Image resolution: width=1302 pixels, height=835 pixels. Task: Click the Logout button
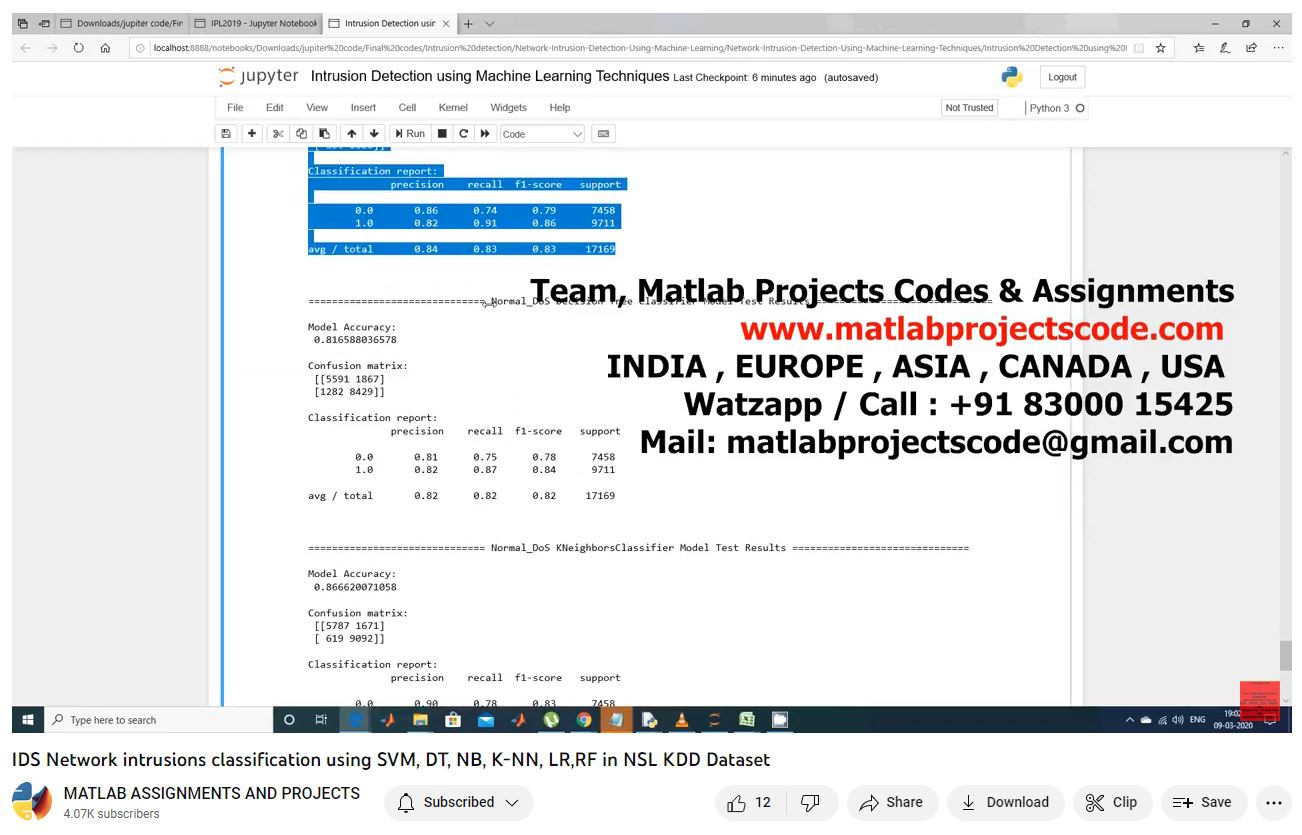1062,77
